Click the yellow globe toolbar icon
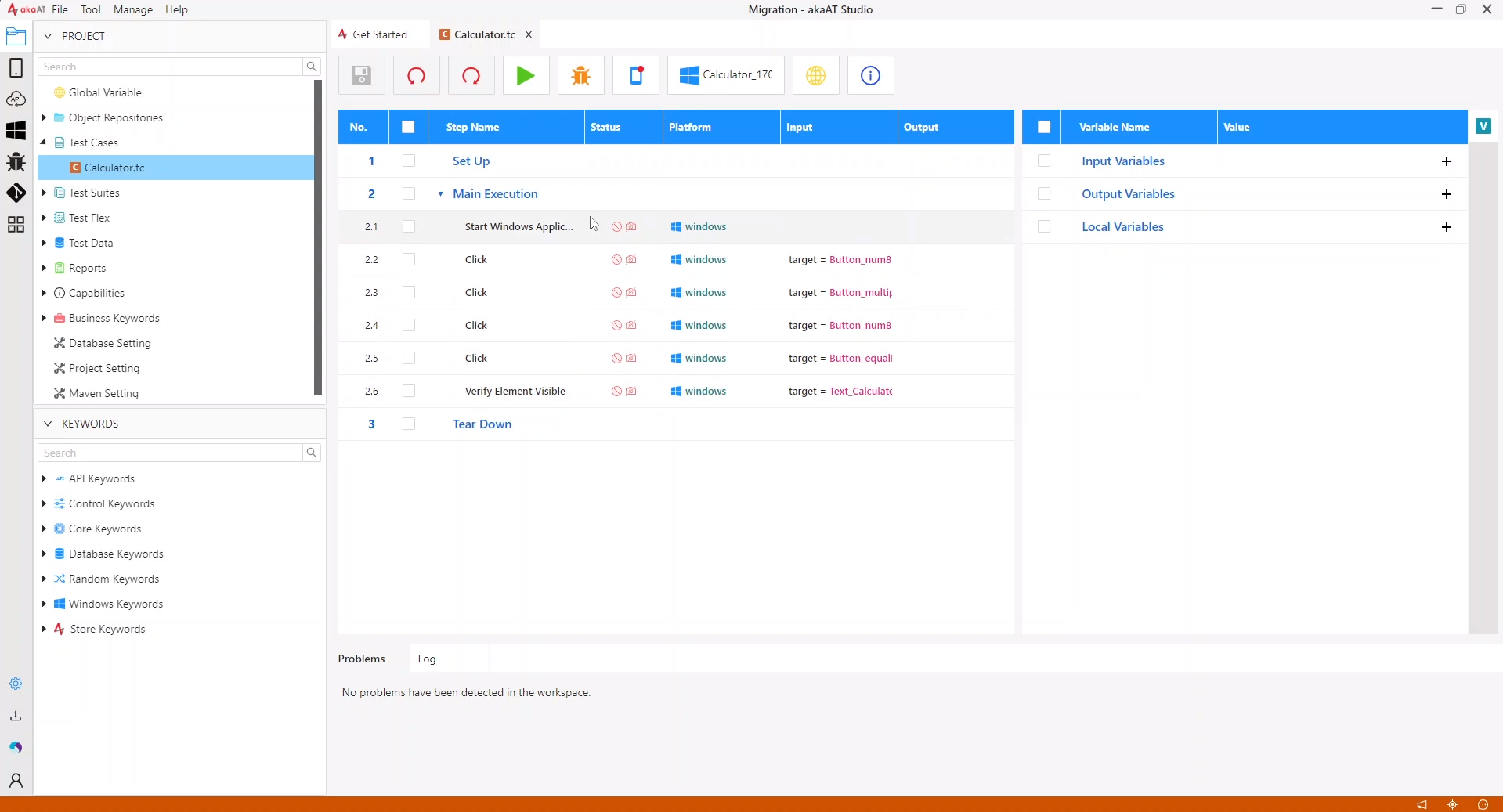Image resolution: width=1503 pixels, height=812 pixels. pos(815,76)
